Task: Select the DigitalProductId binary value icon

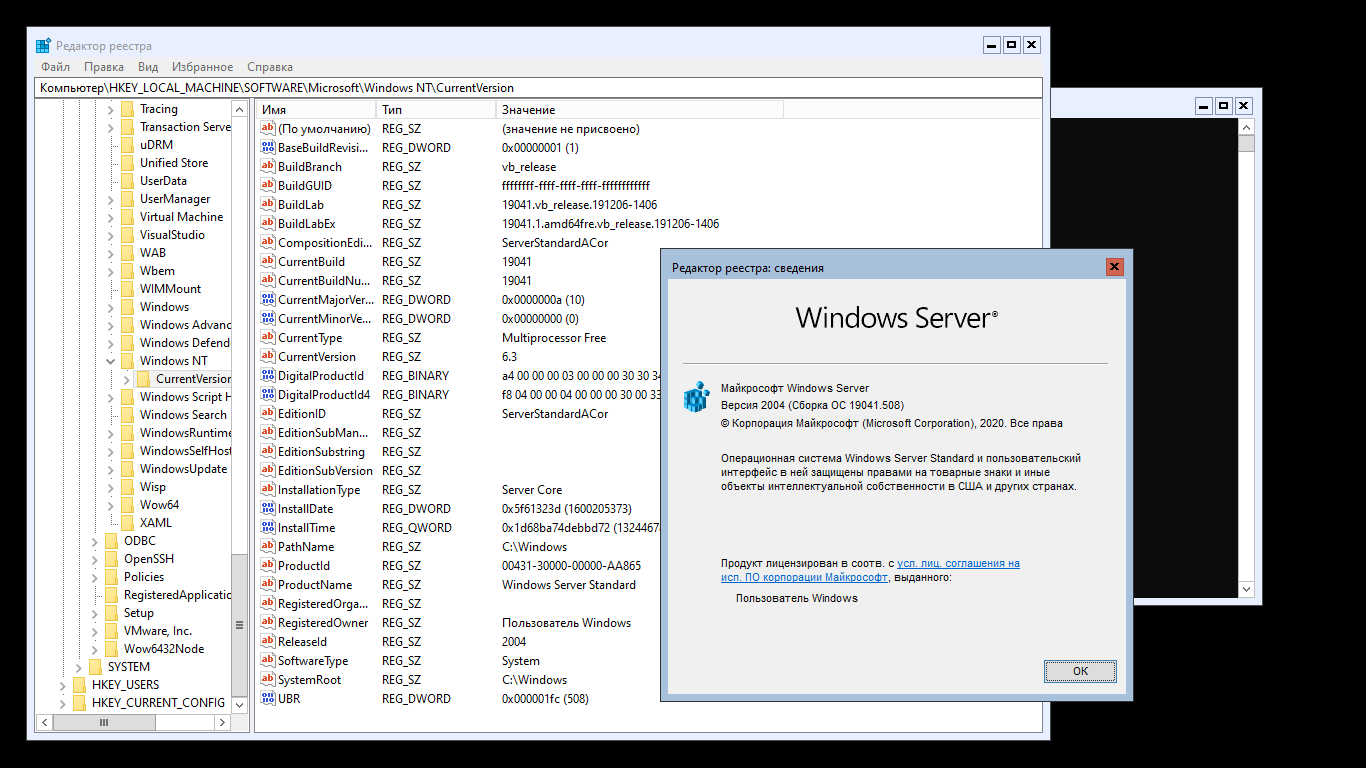Action: pyautogui.click(x=267, y=376)
